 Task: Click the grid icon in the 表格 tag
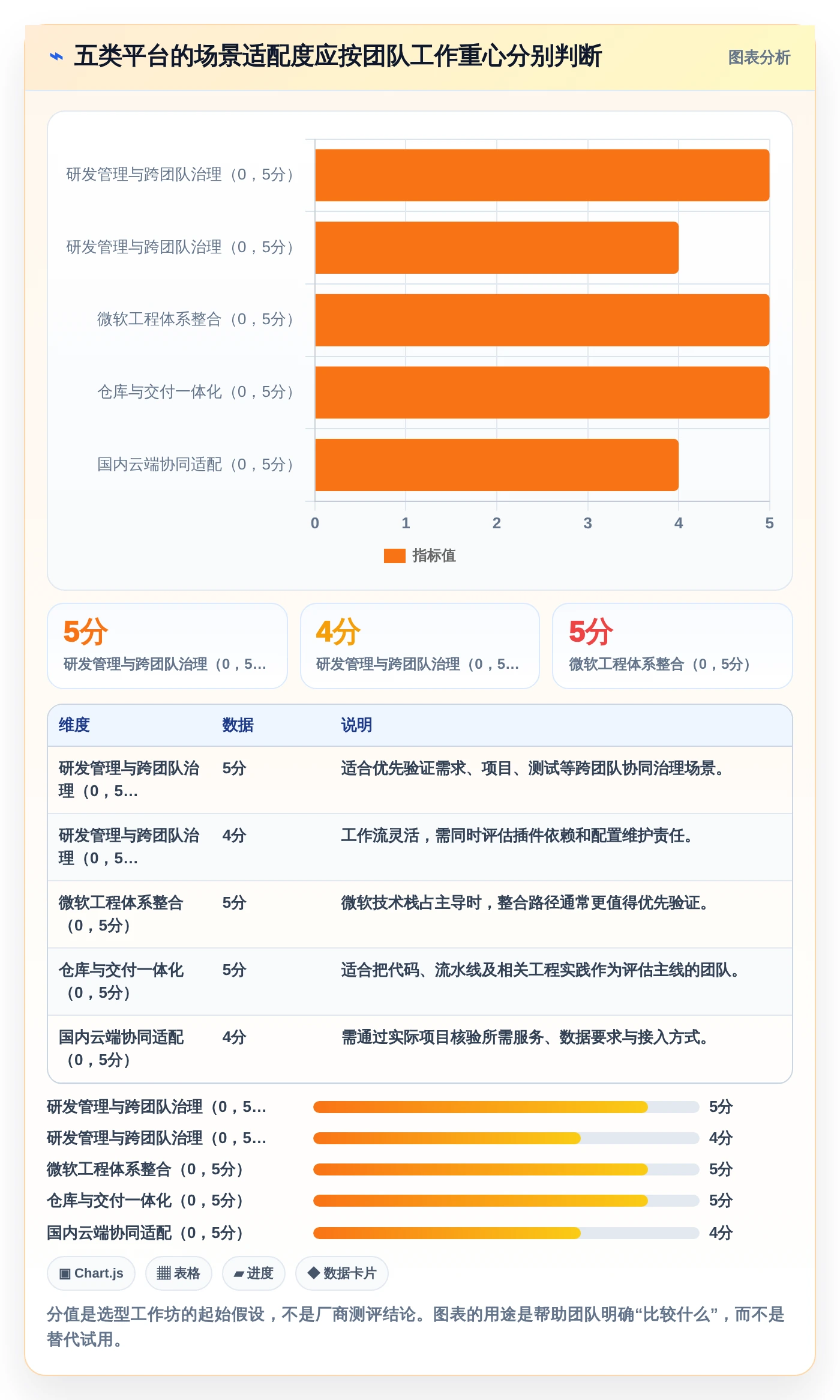click(164, 1273)
